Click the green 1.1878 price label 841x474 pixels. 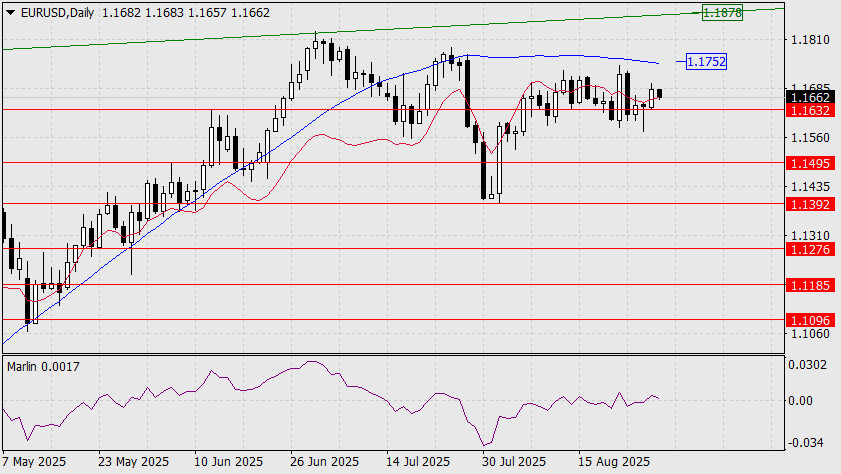[x=722, y=12]
